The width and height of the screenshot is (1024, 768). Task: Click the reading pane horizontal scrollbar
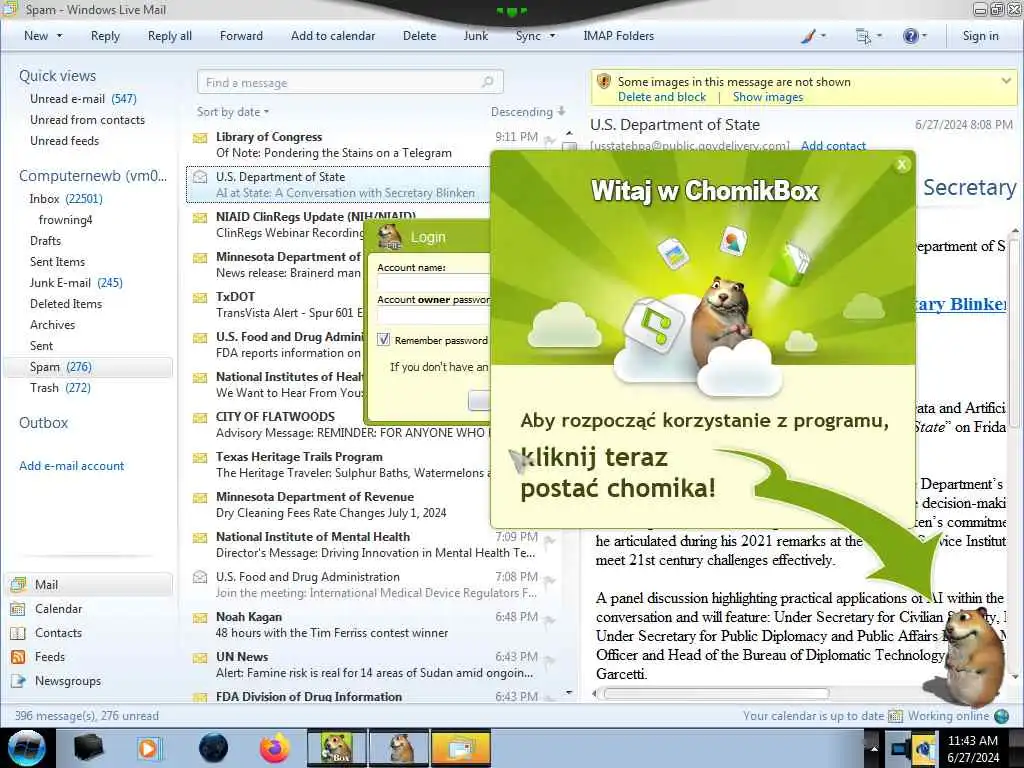(716, 694)
